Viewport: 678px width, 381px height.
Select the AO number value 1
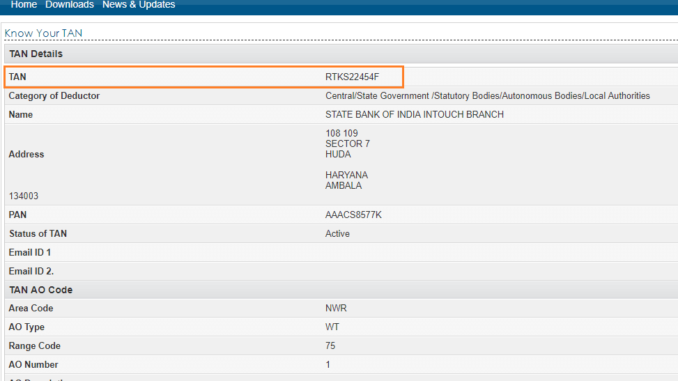point(328,365)
